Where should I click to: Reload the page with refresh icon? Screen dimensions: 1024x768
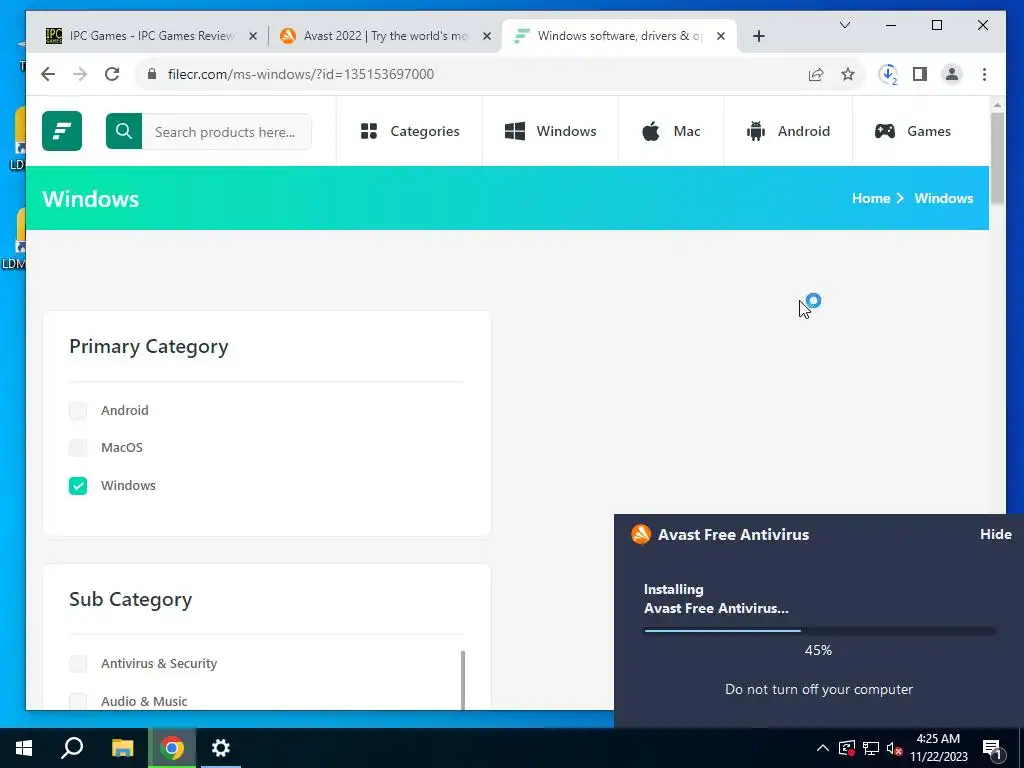[x=112, y=74]
